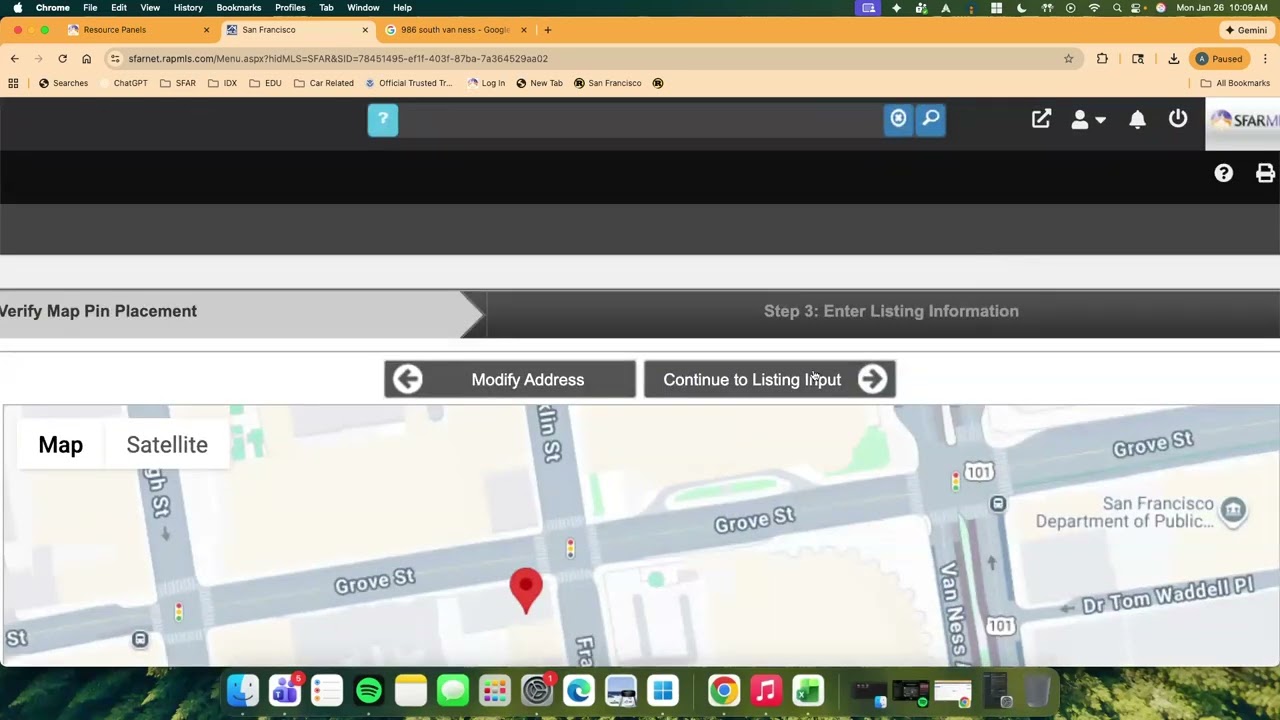
Task: Open the Log In bookmark
Action: click(486, 83)
